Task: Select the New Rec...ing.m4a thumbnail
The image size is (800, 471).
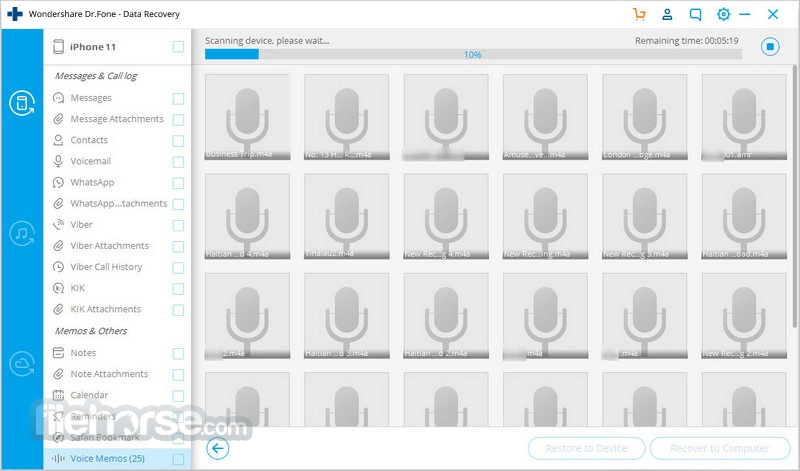Action: click(545, 216)
